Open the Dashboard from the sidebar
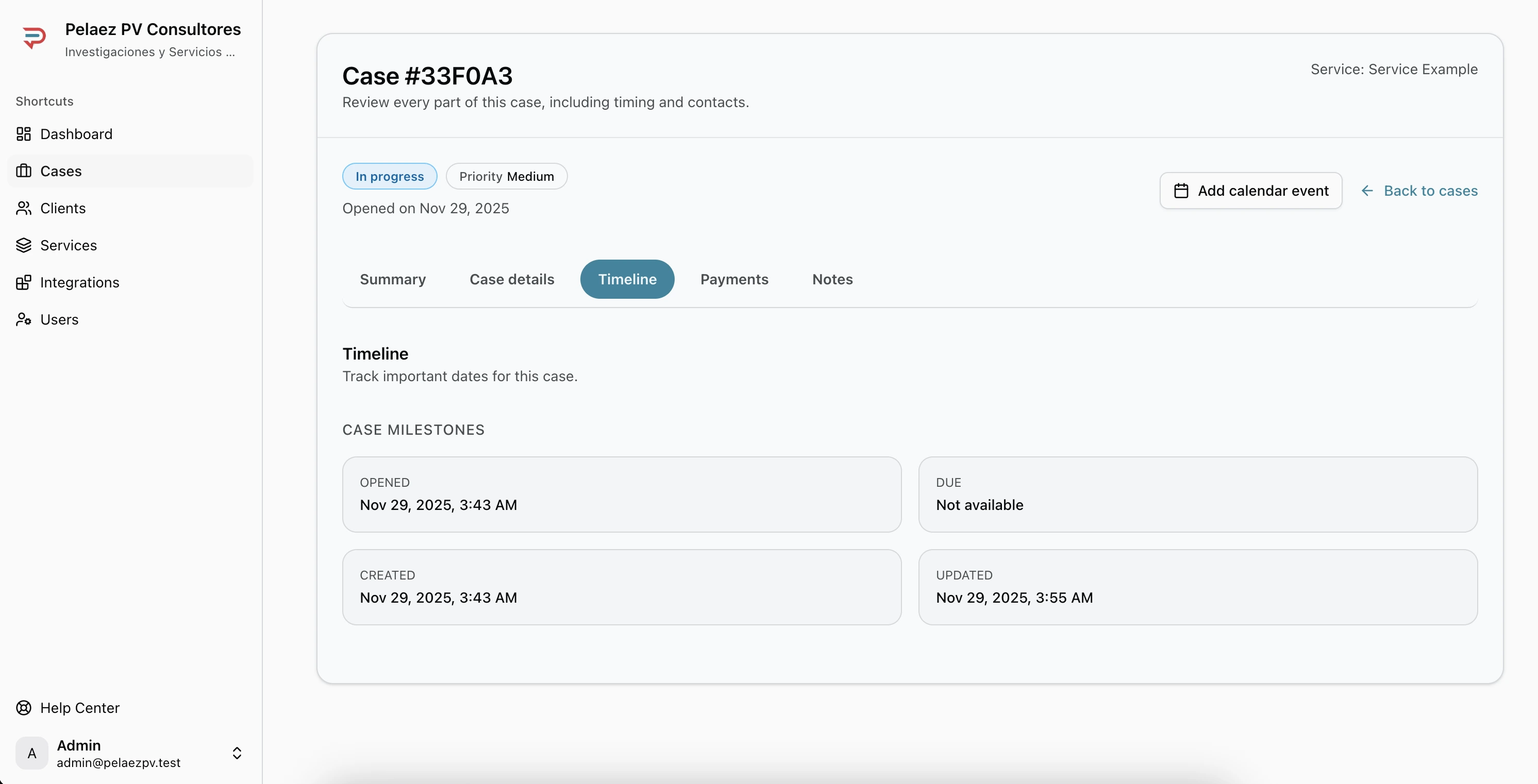This screenshot has width=1538, height=784. click(x=76, y=133)
